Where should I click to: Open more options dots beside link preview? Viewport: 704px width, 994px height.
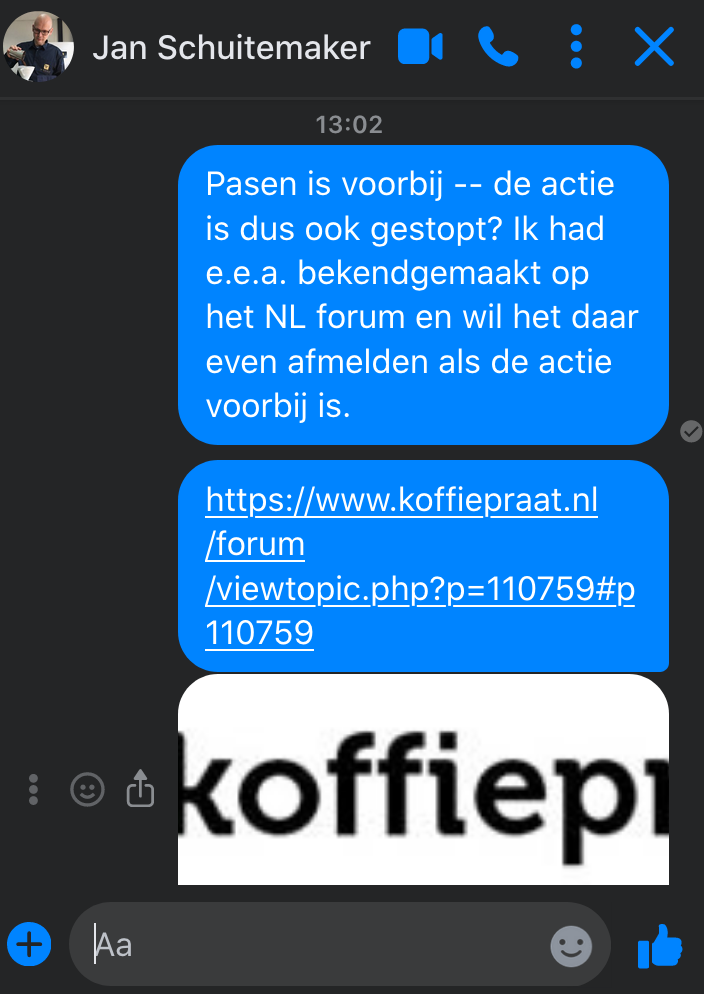pos(34,790)
